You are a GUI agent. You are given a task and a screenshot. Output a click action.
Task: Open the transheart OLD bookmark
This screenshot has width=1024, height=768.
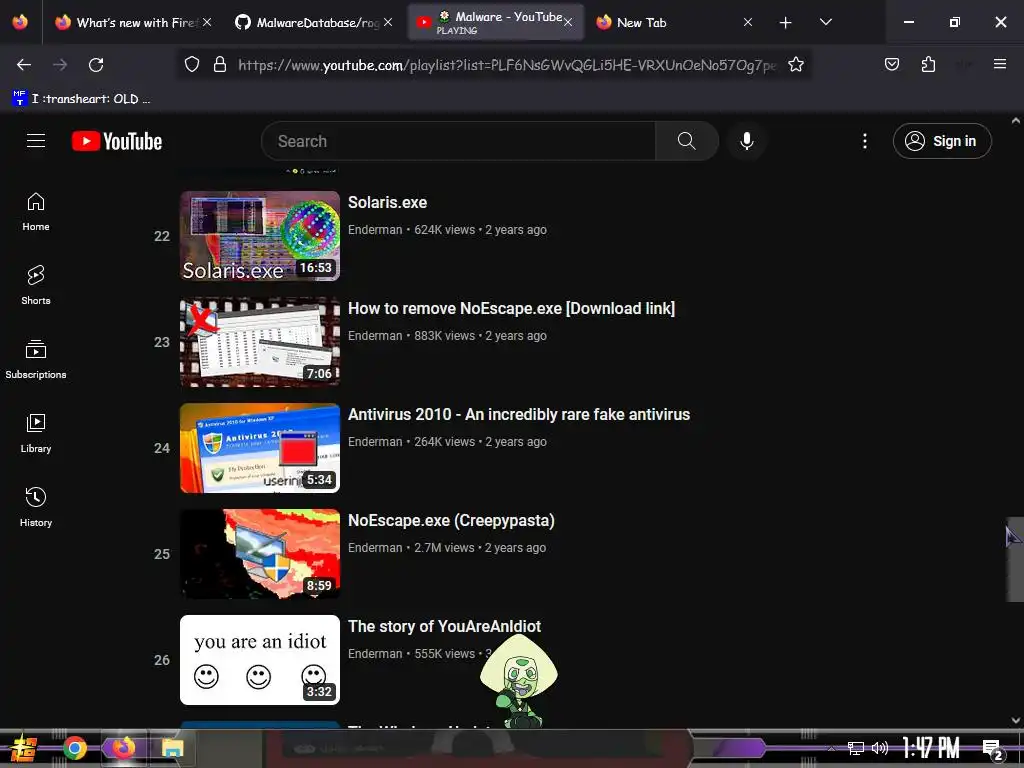81,99
